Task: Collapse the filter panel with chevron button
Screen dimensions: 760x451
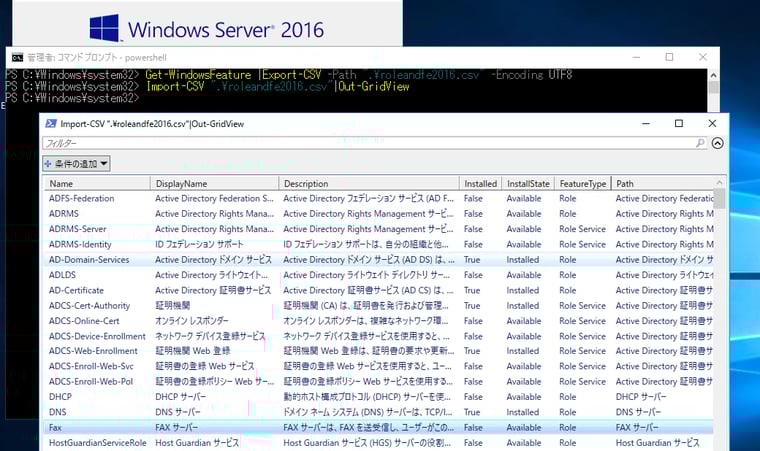Action: 717,144
